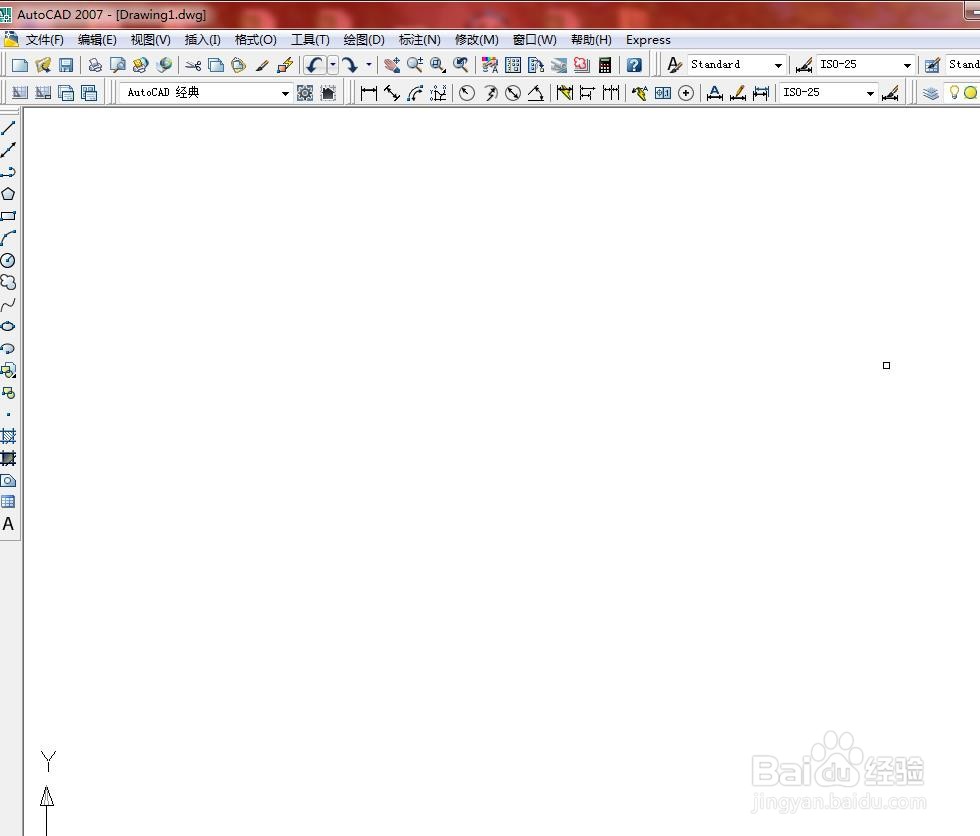Click the 3D DWF globe icon

[x=164, y=65]
